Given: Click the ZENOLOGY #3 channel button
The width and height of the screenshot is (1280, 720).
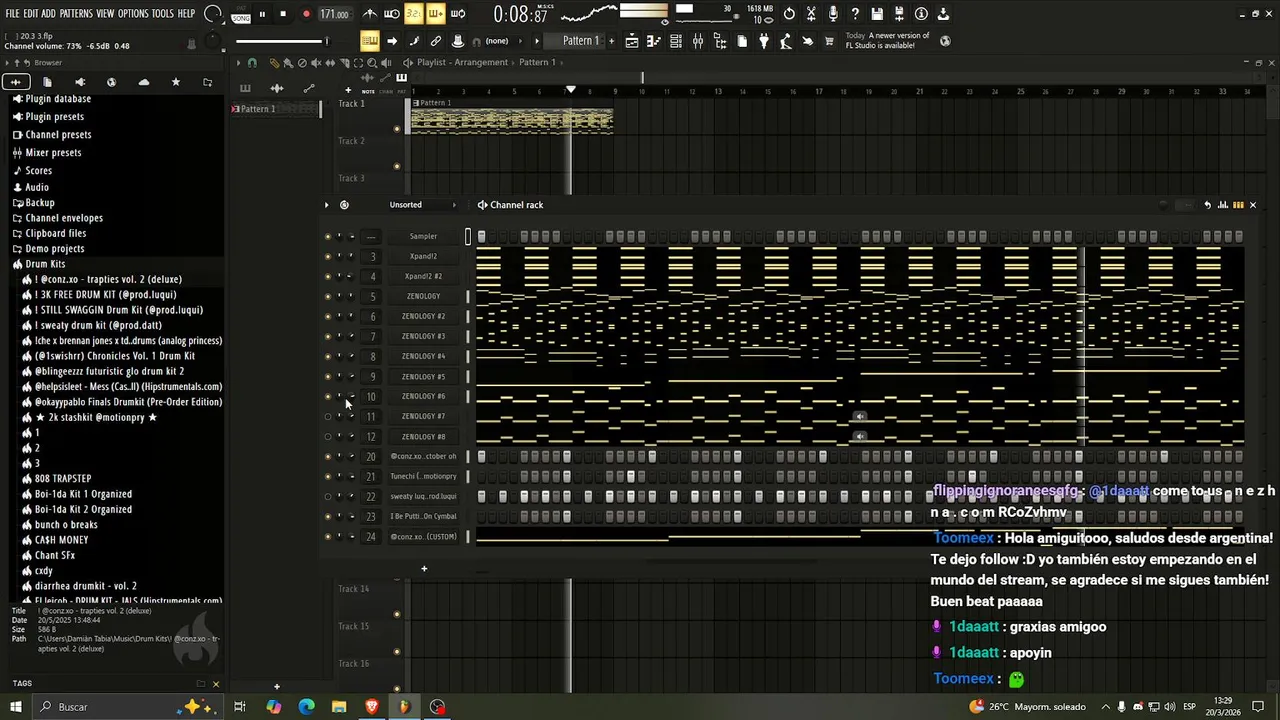Looking at the screenshot, I should [x=423, y=336].
